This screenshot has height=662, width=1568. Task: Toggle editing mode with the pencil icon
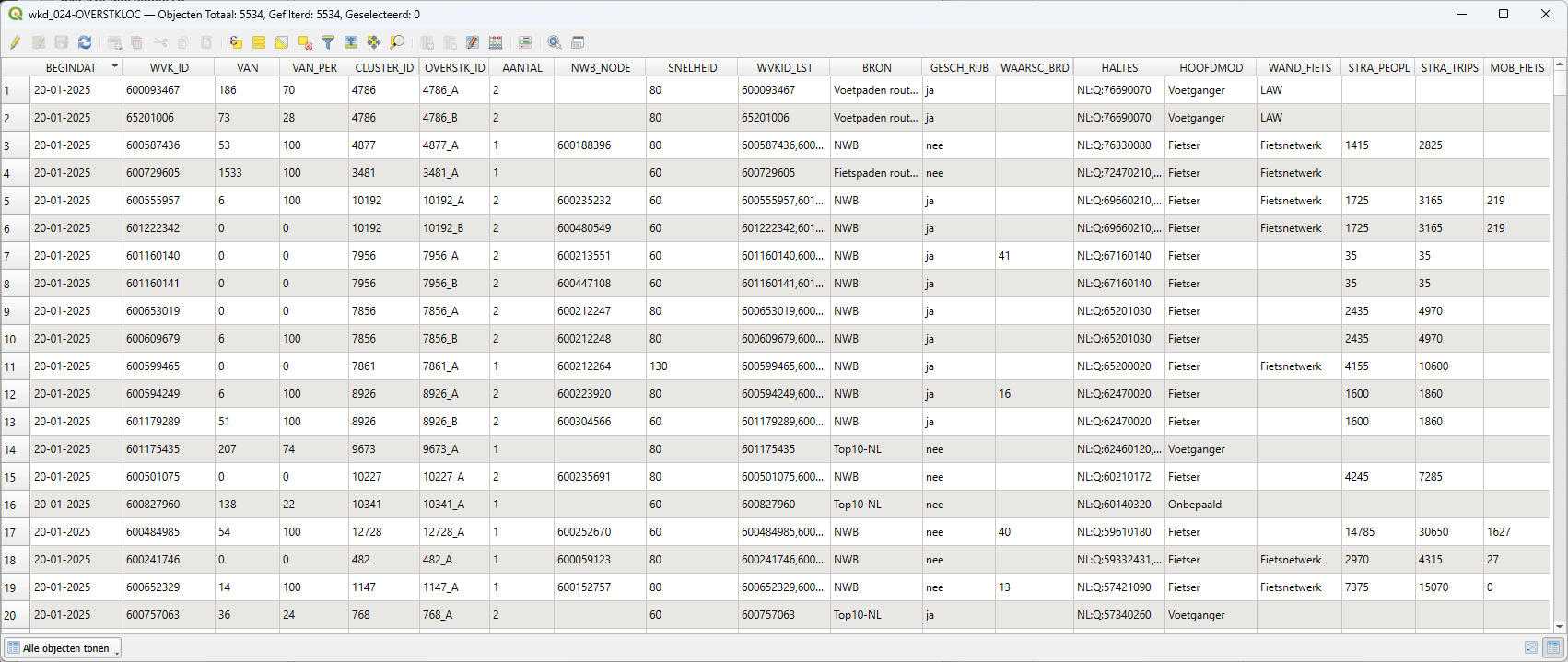tap(16, 42)
